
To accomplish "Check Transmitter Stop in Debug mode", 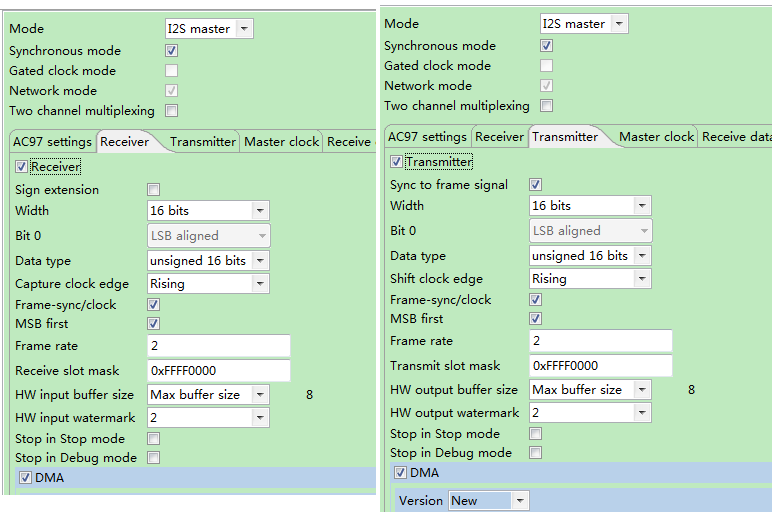I will pyautogui.click(x=535, y=453).
